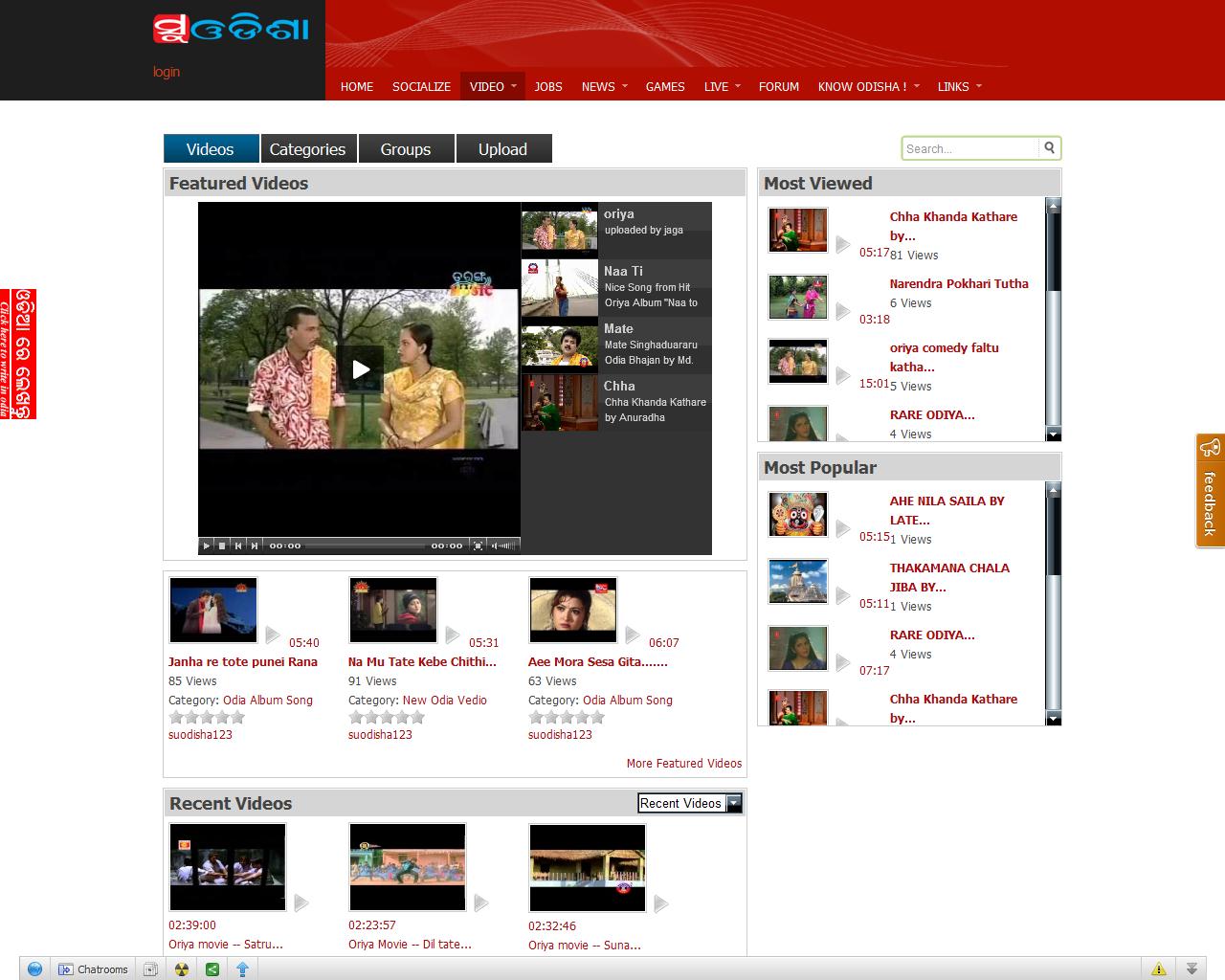Collapse the bottom bar with double-arrow icon

pos(1192,969)
